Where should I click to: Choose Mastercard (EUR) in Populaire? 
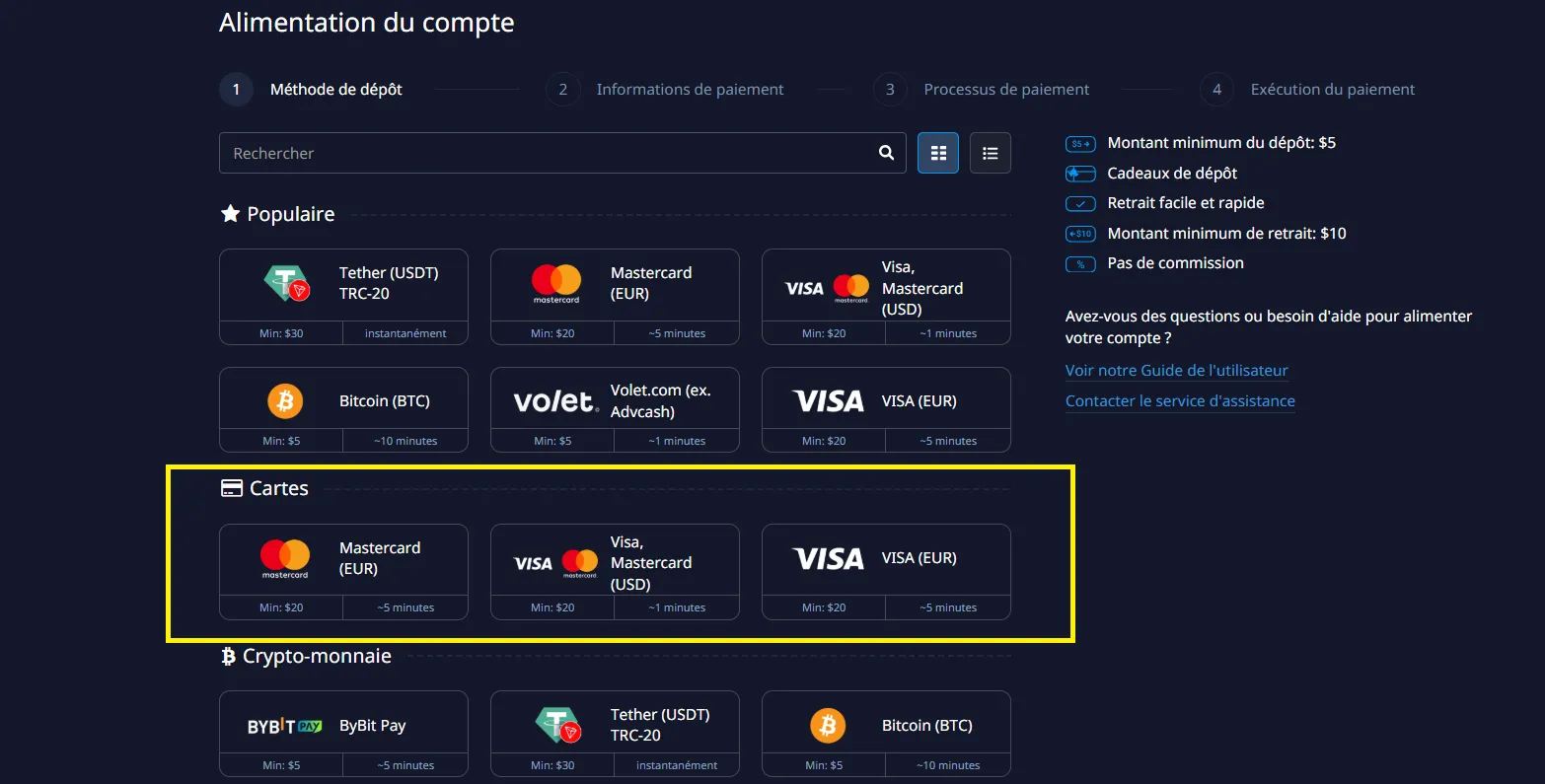[x=615, y=297]
